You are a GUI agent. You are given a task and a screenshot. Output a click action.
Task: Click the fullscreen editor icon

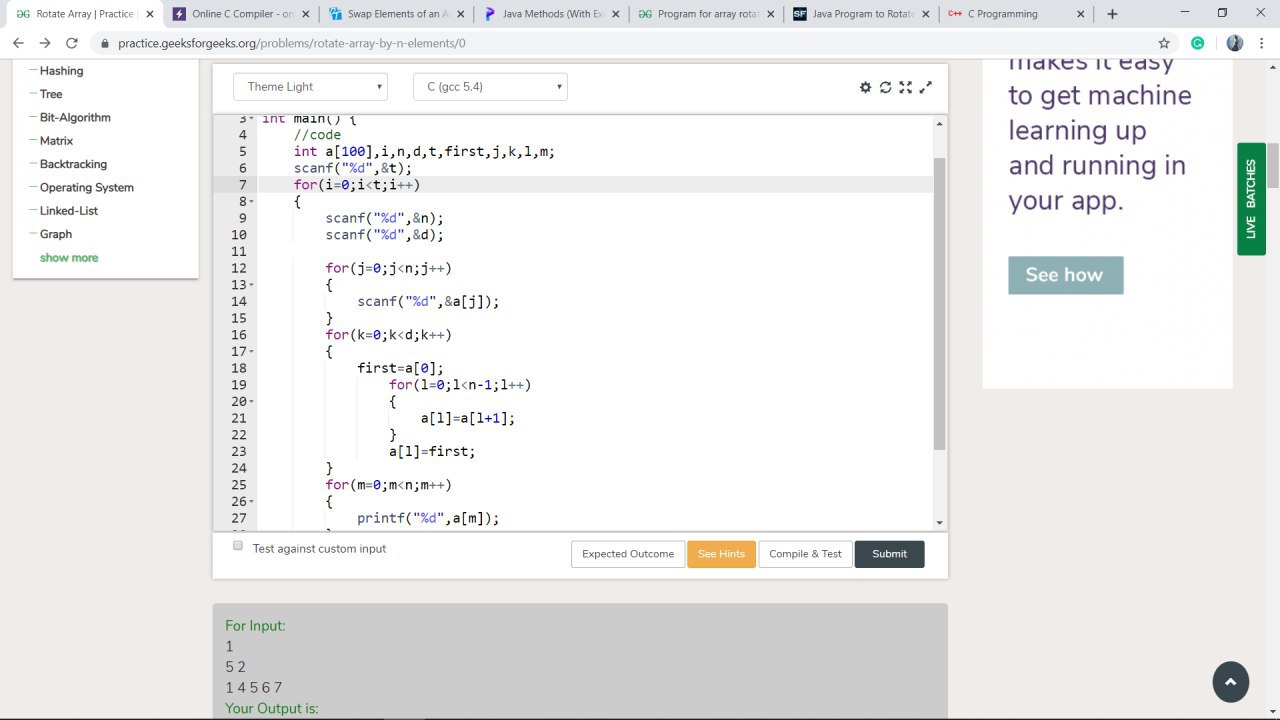coord(905,87)
